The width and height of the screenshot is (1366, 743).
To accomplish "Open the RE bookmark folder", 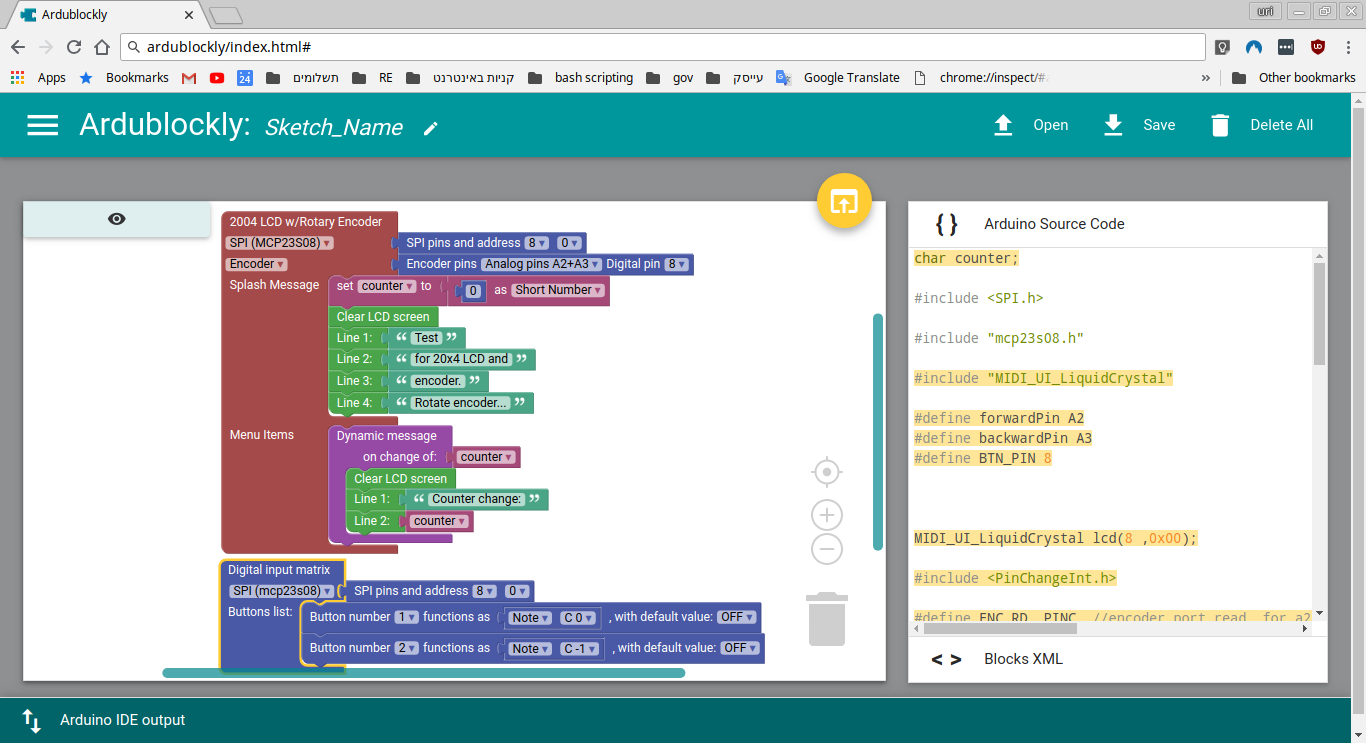I will [x=372, y=78].
